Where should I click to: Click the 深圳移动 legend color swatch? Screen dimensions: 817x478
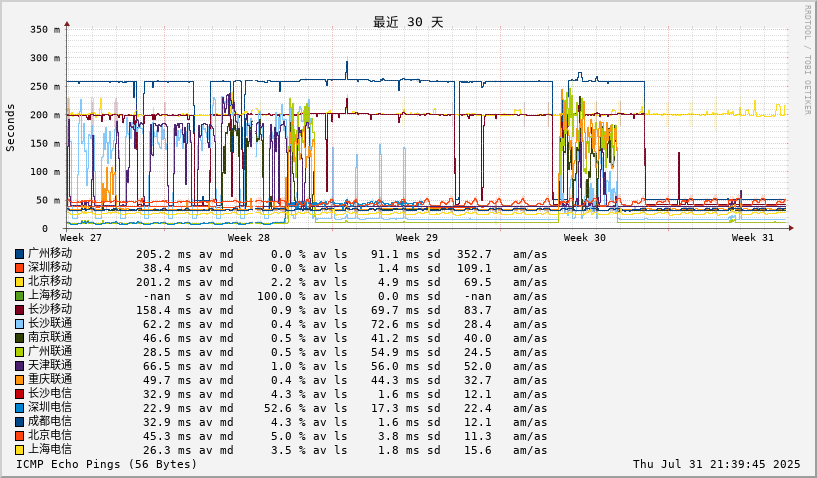tap(19, 268)
